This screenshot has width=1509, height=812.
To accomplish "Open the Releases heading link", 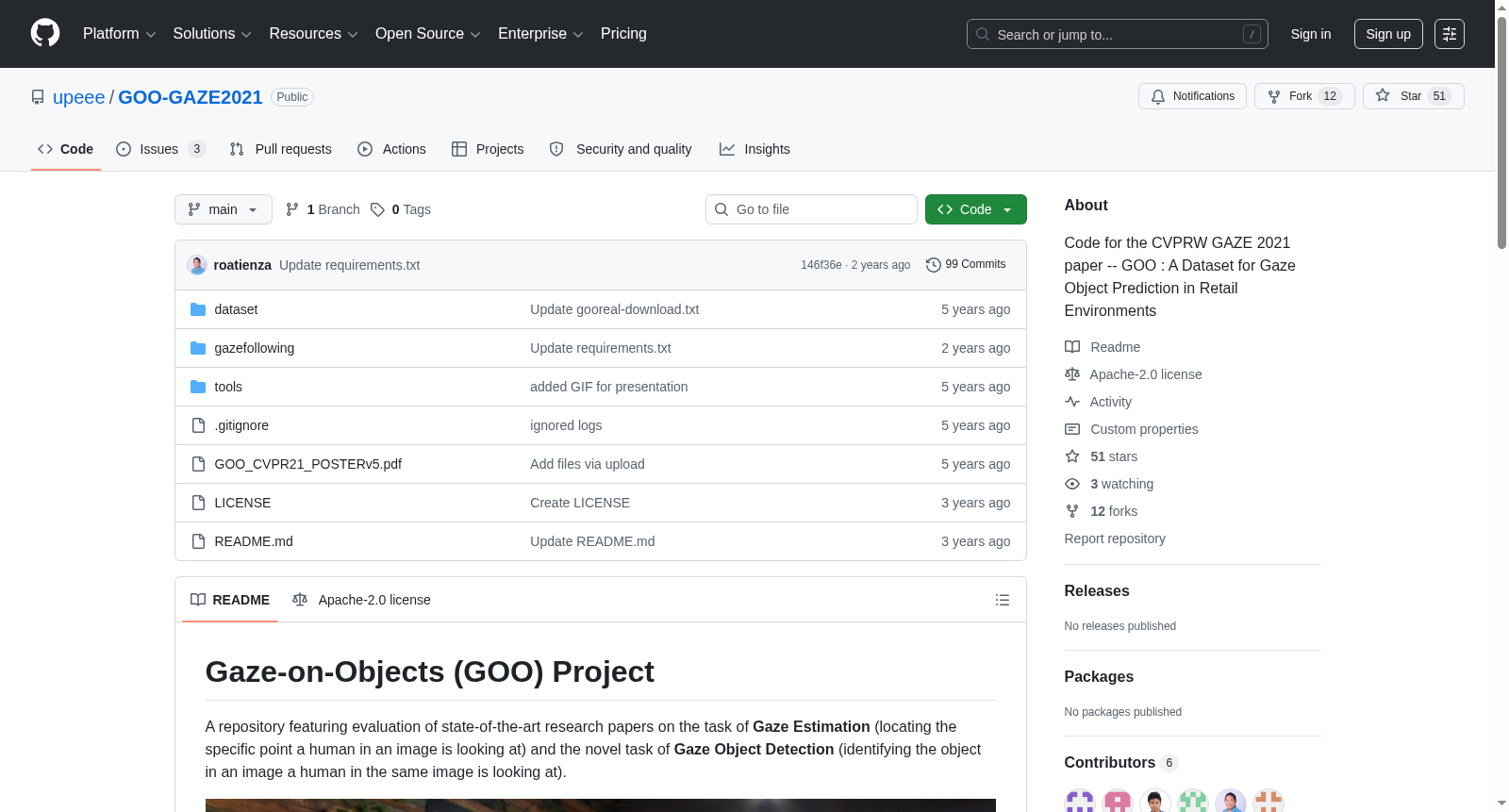I will click(1097, 590).
